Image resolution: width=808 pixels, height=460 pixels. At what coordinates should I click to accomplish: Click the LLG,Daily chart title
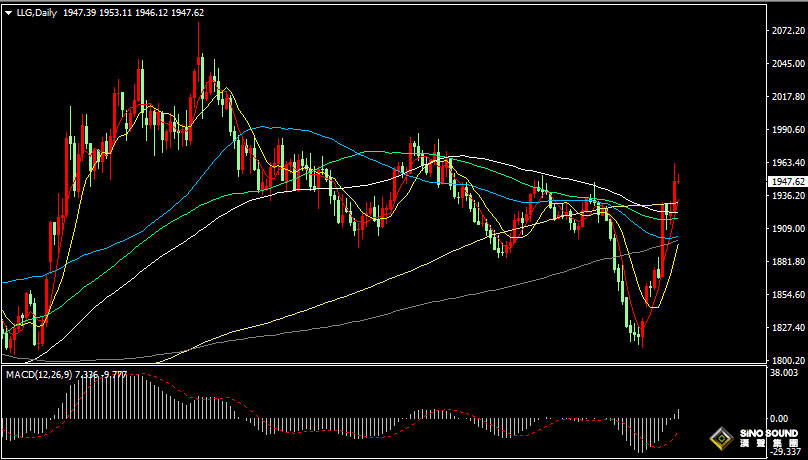(36, 13)
